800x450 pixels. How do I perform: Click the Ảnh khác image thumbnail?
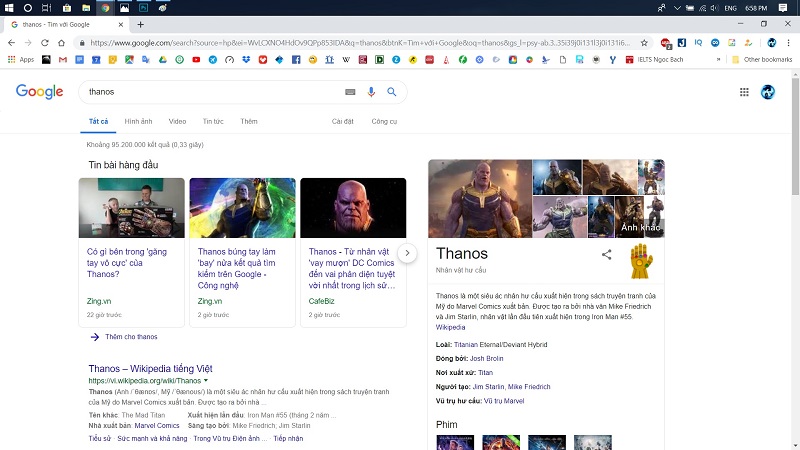coord(641,216)
